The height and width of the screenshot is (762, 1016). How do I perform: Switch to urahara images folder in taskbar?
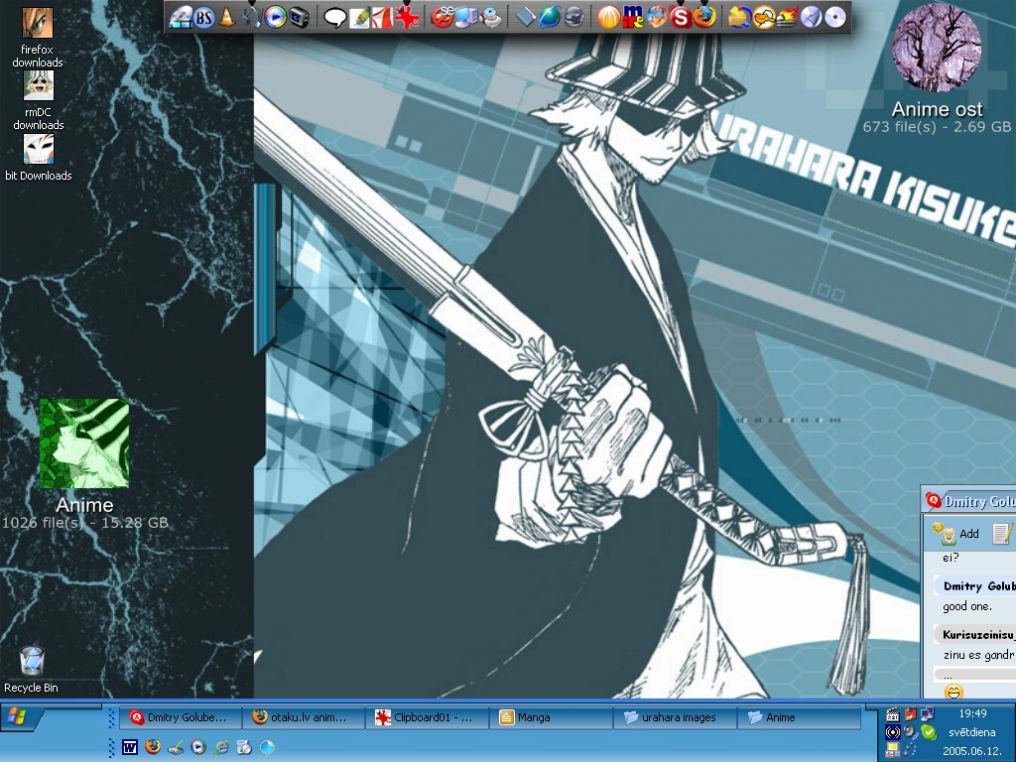[x=675, y=717]
